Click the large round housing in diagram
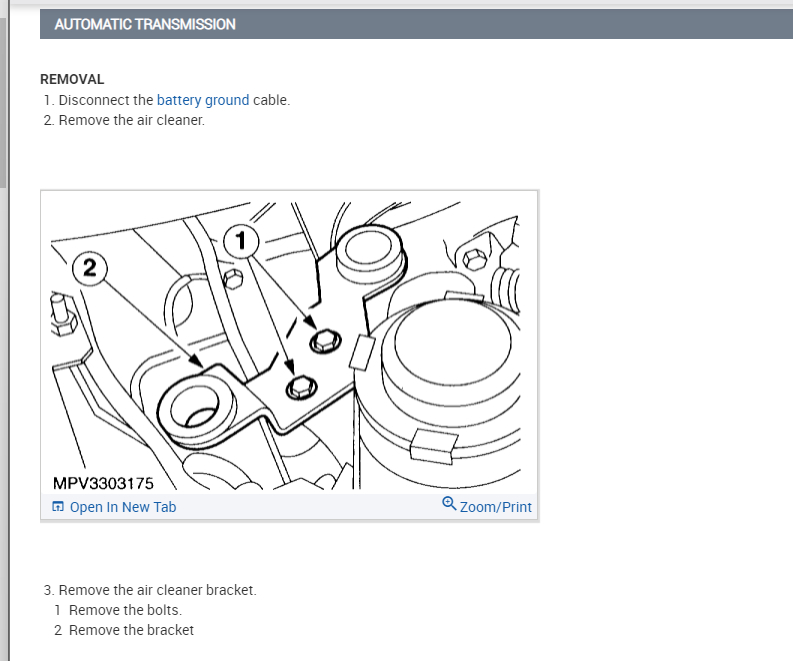The image size is (793, 661). click(x=452, y=350)
